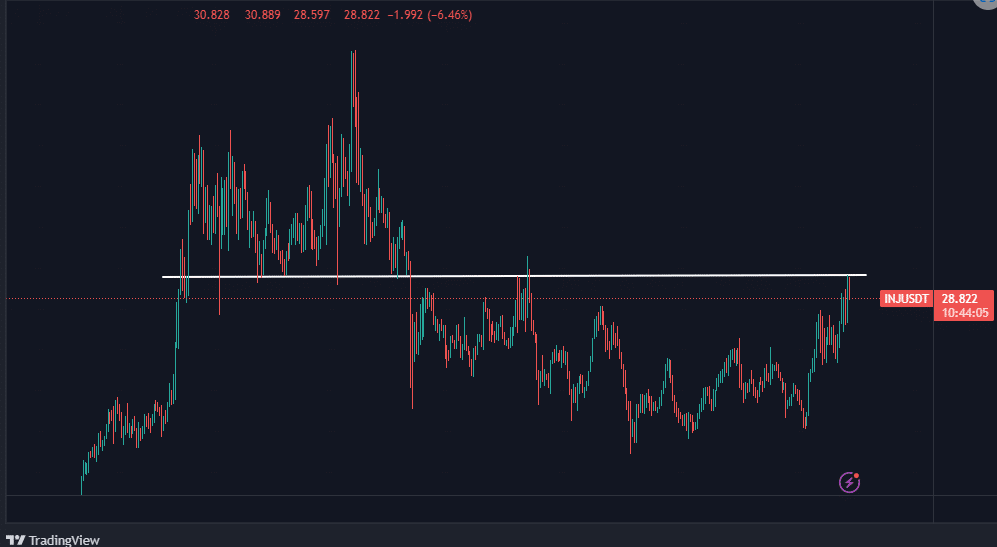Click the time axis strip below the chart

tap(468, 509)
